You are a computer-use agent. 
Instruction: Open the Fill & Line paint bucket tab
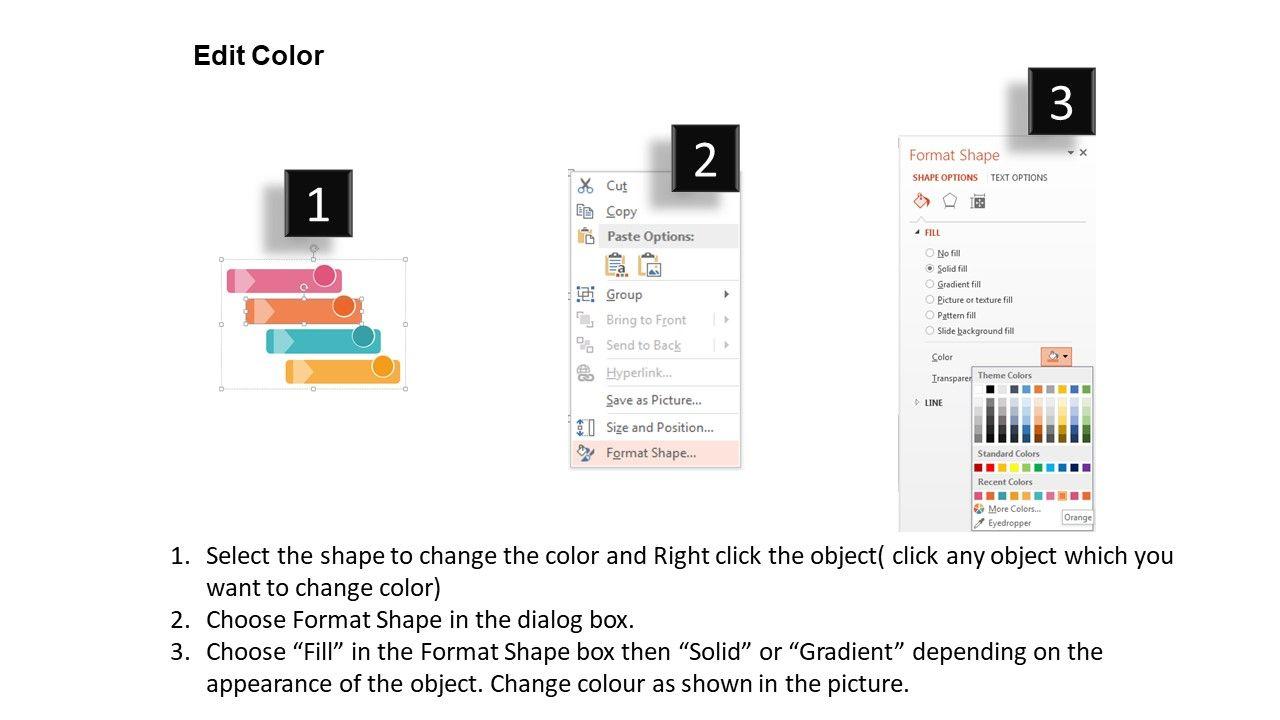pyautogui.click(x=921, y=201)
